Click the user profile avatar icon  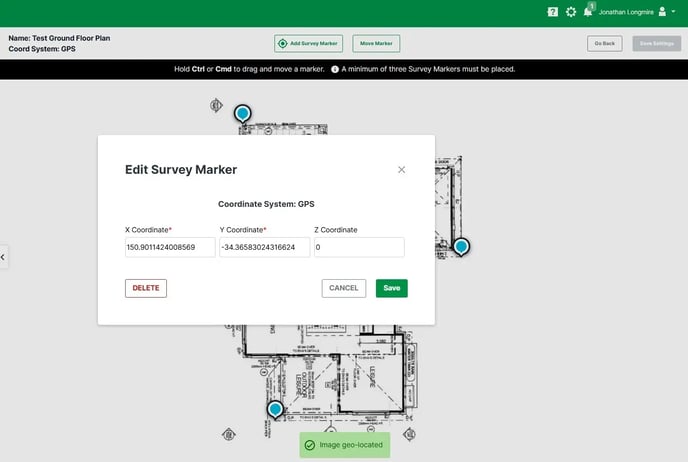pos(662,12)
